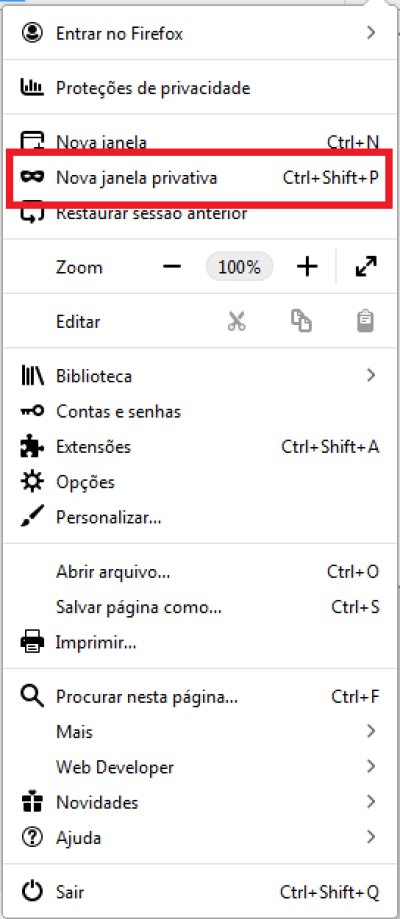Expand the Web Developer submenu chevron
400x919 pixels.
[x=370, y=766]
